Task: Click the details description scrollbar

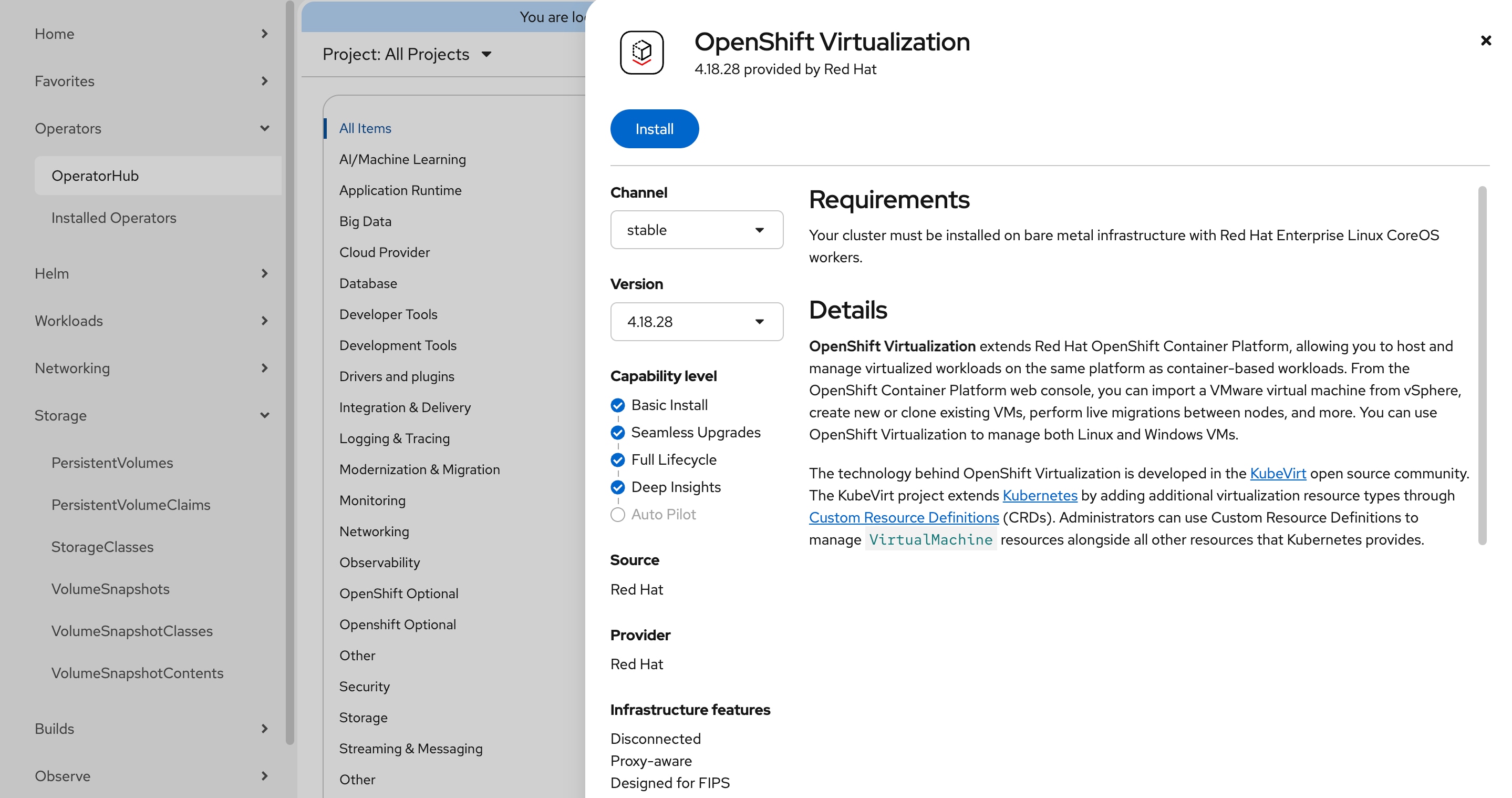Action: pos(1482,365)
